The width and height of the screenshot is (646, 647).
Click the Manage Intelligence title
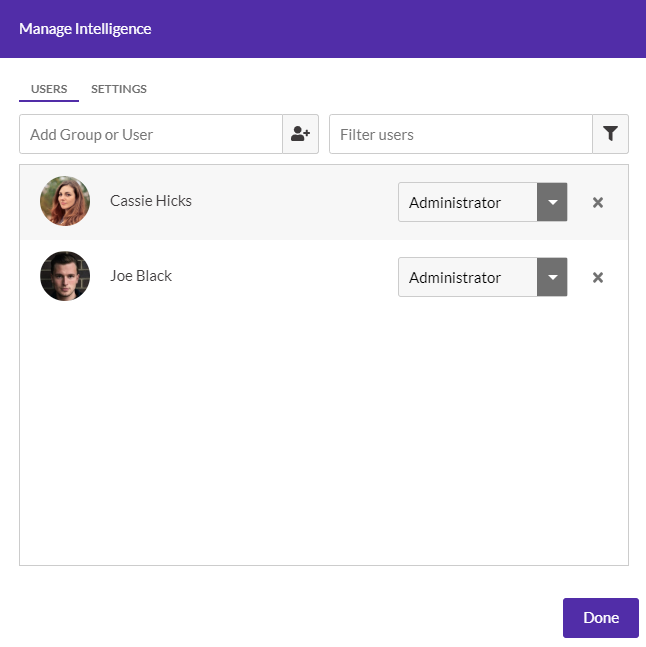[x=85, y=29]
